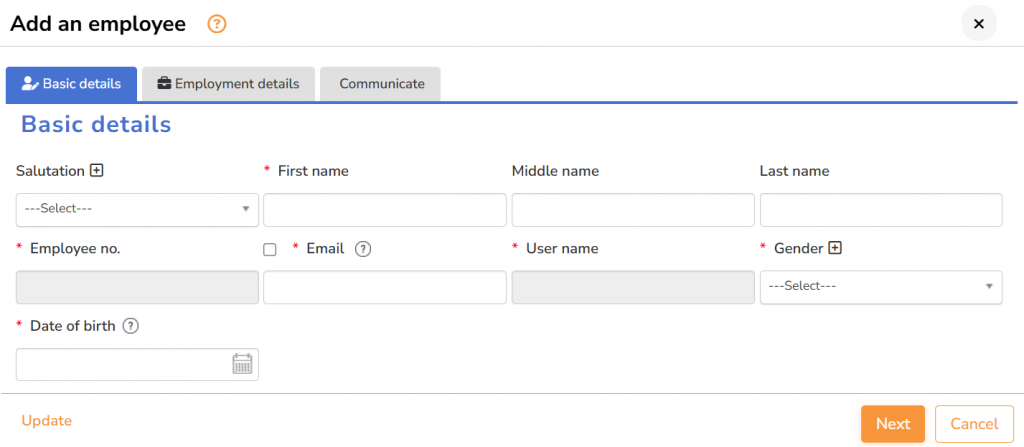Viewport: 1024px width, 447px height.
Task: Select the Basic details tab
Action: (72, 84)
